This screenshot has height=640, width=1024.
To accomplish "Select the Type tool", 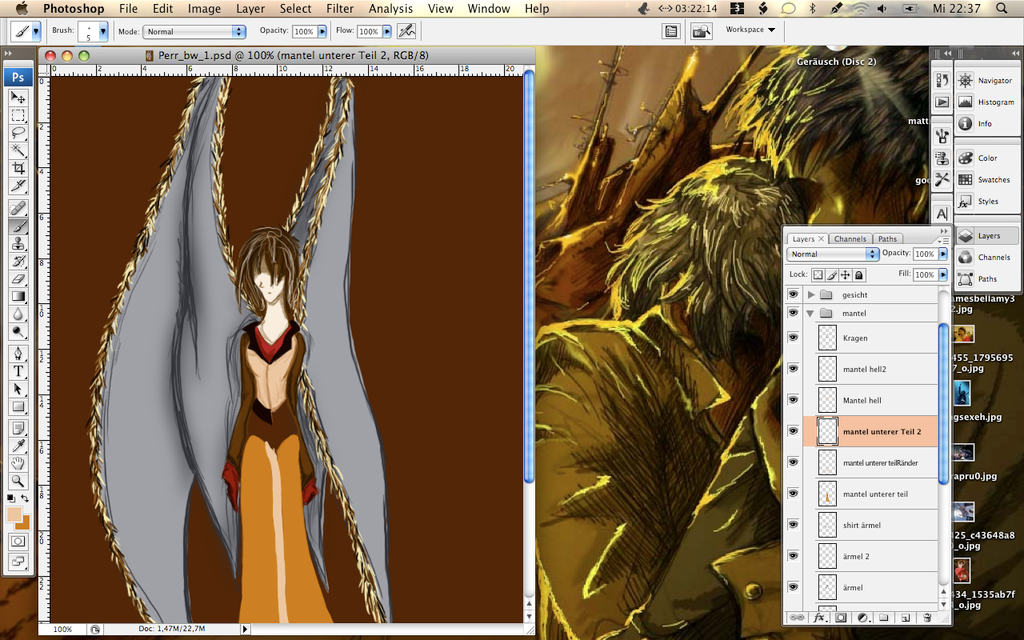I will tap(18, 371).
